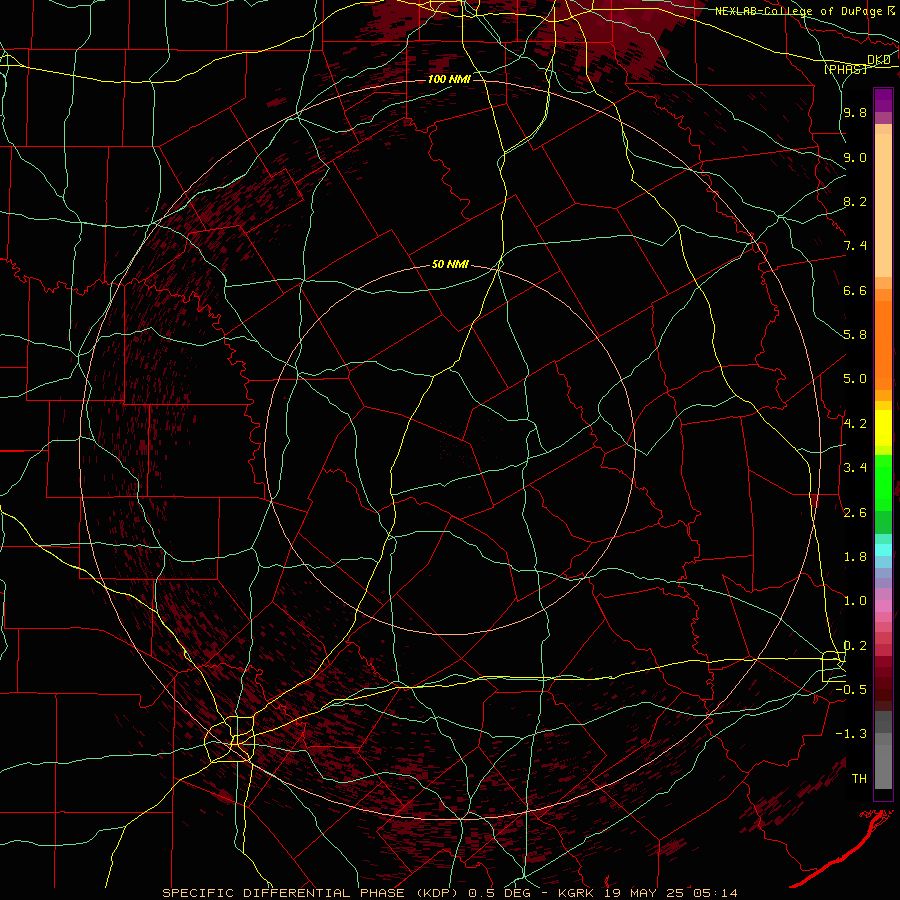Image resolution: width=900 pixels, height=900 pixels.
Task: Click the 19 MAY 25 05:14 timestamp
Action: coord(671,893)
